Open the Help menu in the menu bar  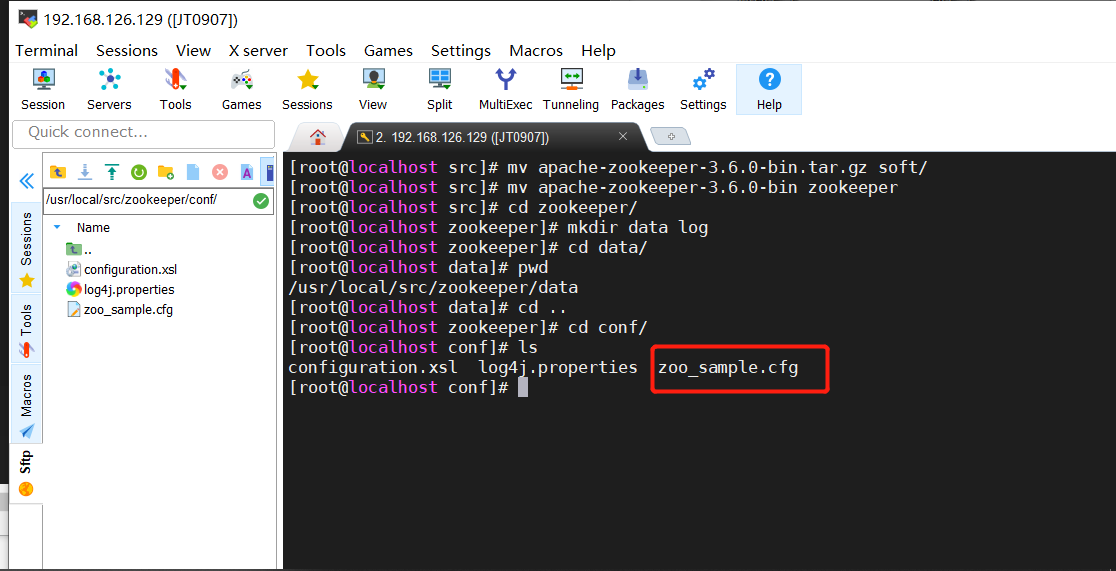pyautogui.click(x=599, y=51)
